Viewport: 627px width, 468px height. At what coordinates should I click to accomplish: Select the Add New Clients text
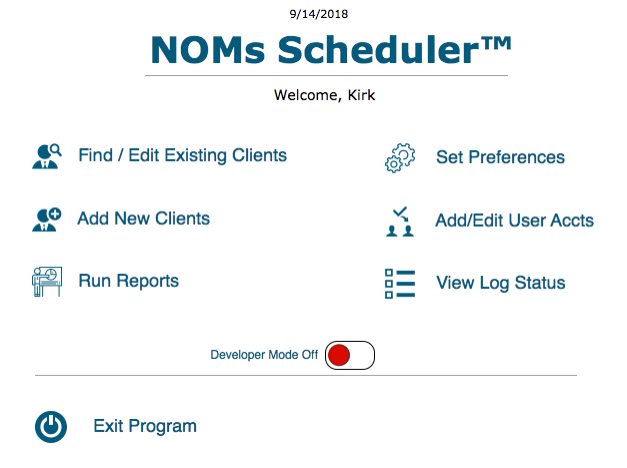(143, 218)
